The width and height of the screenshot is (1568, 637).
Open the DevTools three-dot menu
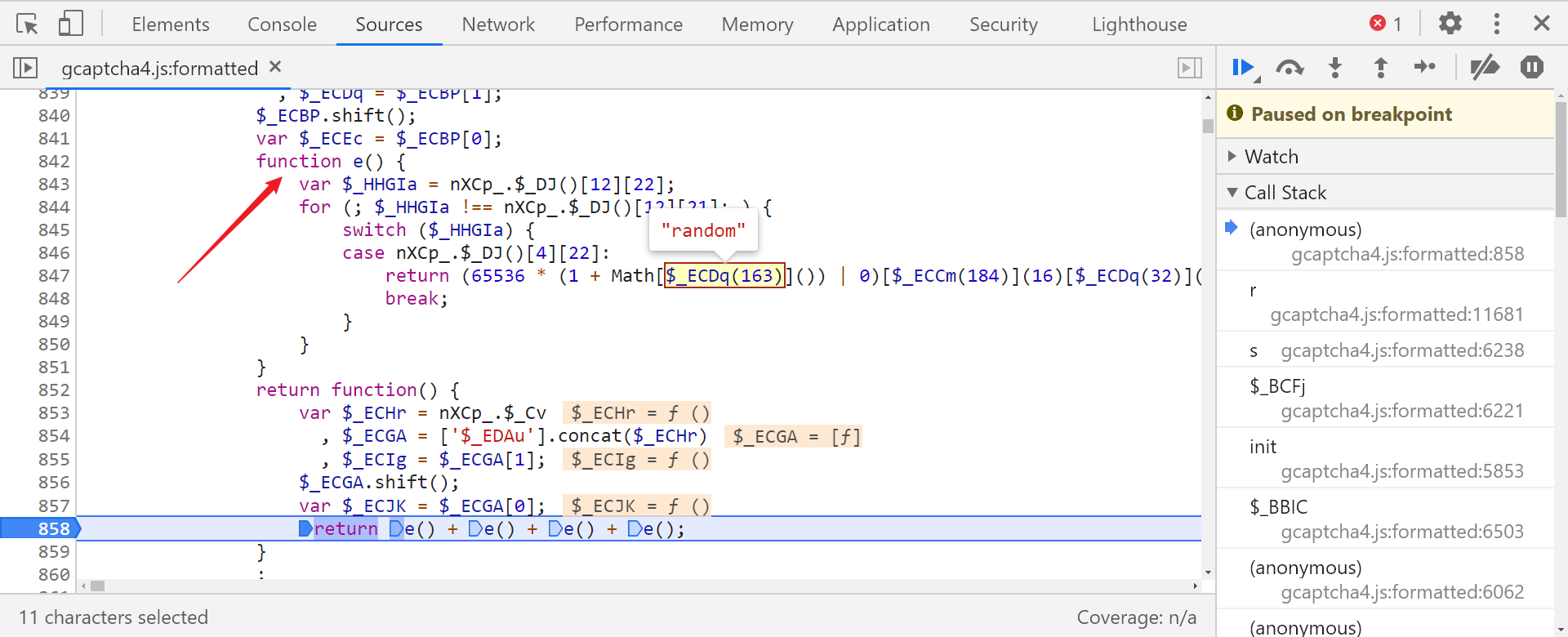click(x=1496, y=24)
